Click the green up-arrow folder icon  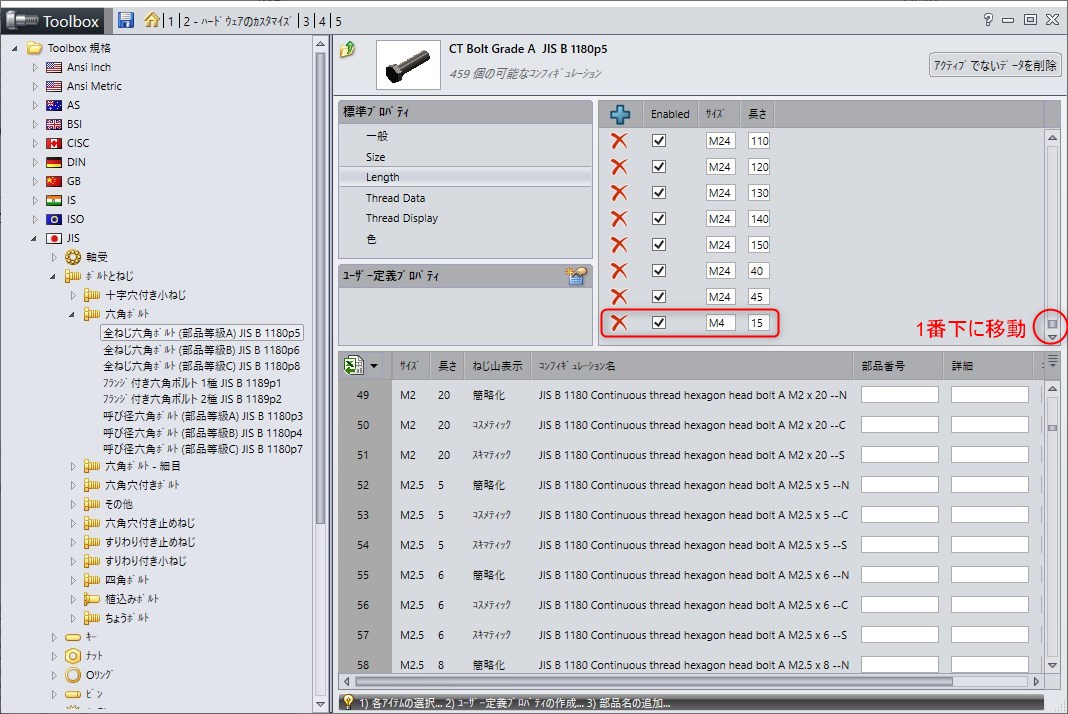click(348, 50)
